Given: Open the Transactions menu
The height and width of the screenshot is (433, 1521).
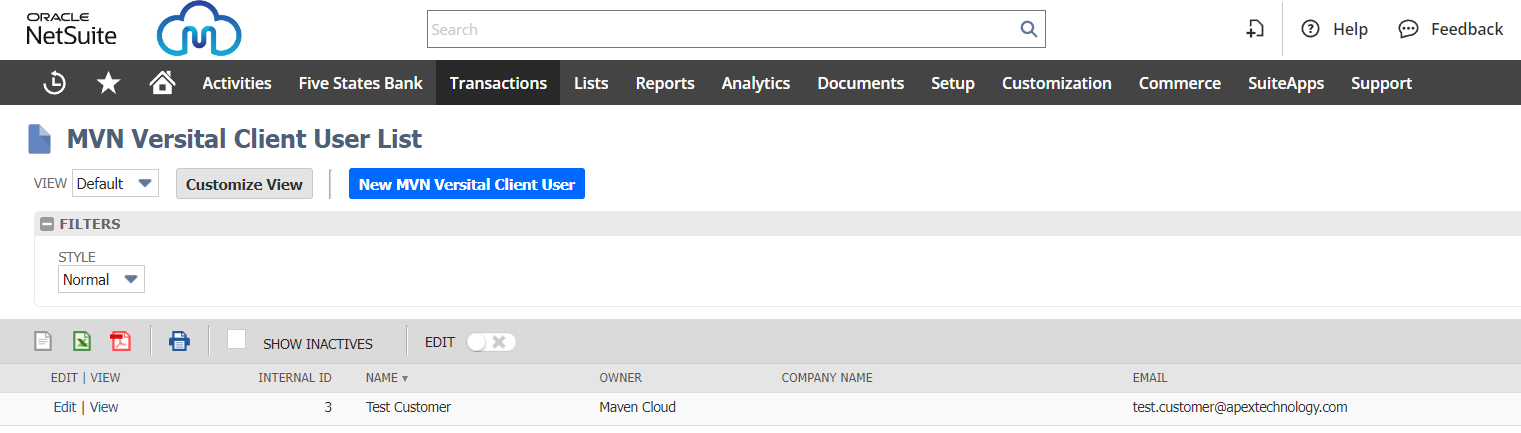Looking at the screenshot, I should point(498,84).
